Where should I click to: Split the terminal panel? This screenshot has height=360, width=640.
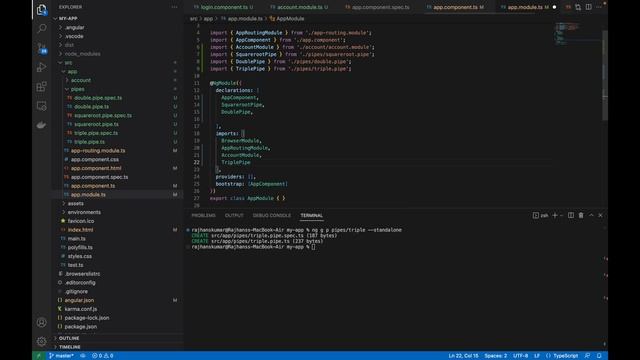coord(571,215)
